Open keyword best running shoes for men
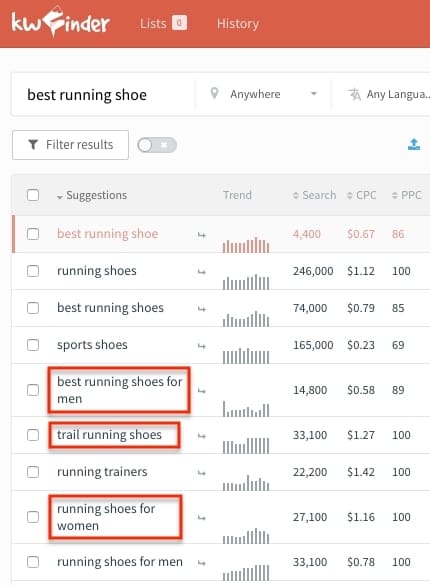This screenshot has height=585, width=430. coord(119,390)
